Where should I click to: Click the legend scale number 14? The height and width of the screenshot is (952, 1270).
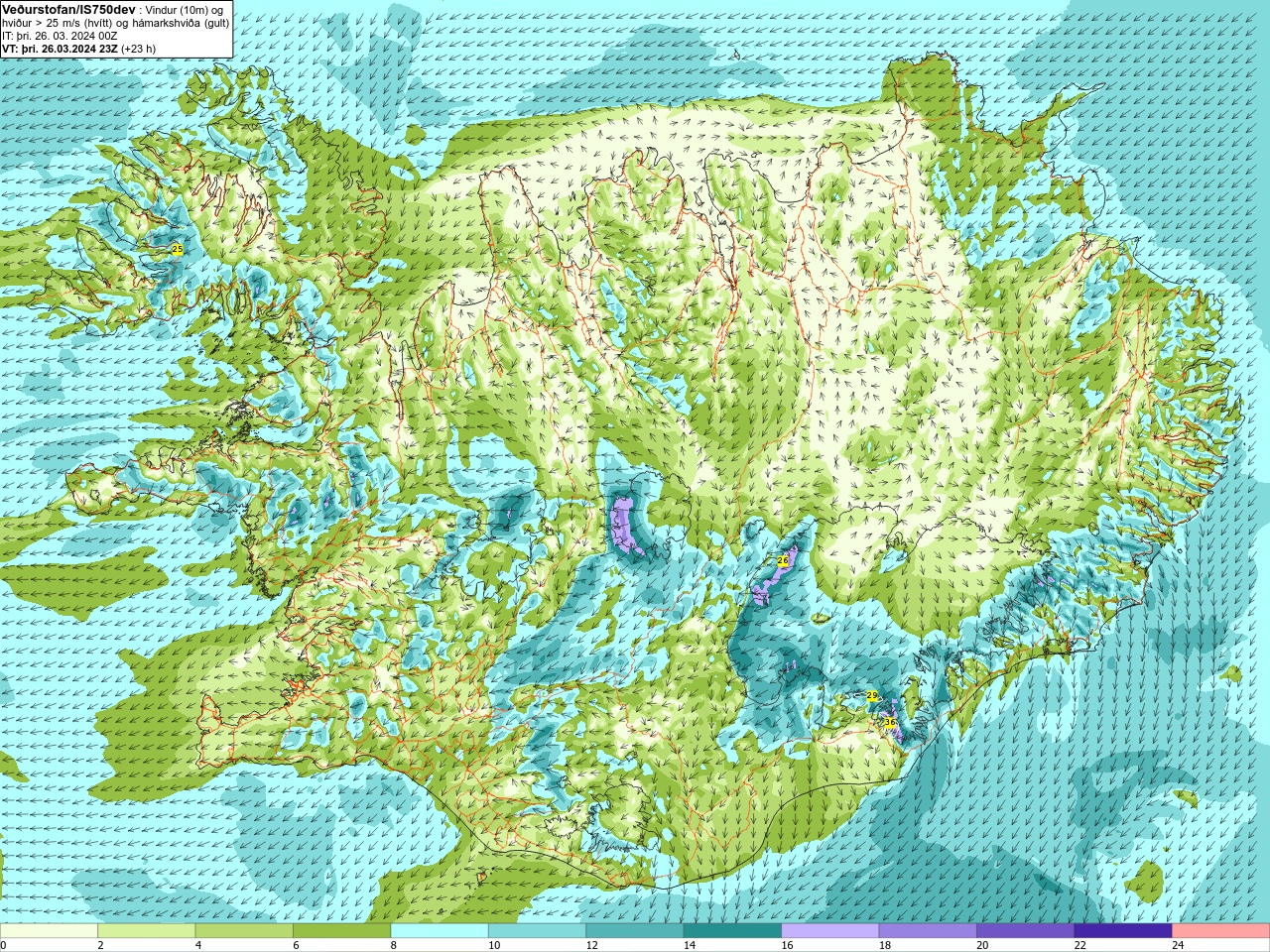pos(690,945)
